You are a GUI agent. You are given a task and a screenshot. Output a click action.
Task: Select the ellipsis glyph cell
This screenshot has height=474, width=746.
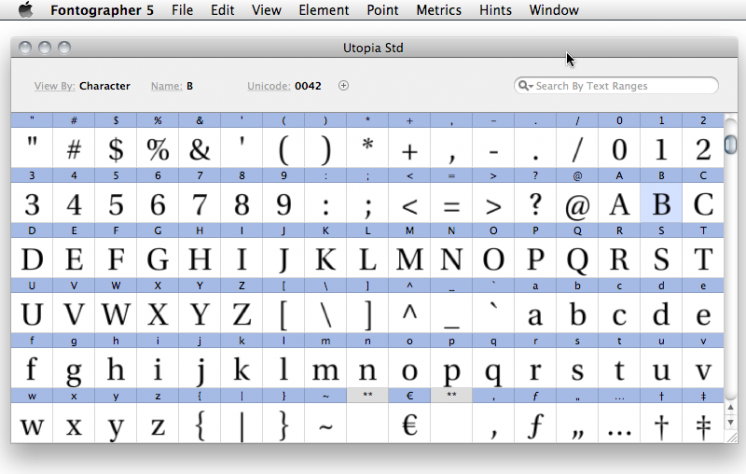619,423
